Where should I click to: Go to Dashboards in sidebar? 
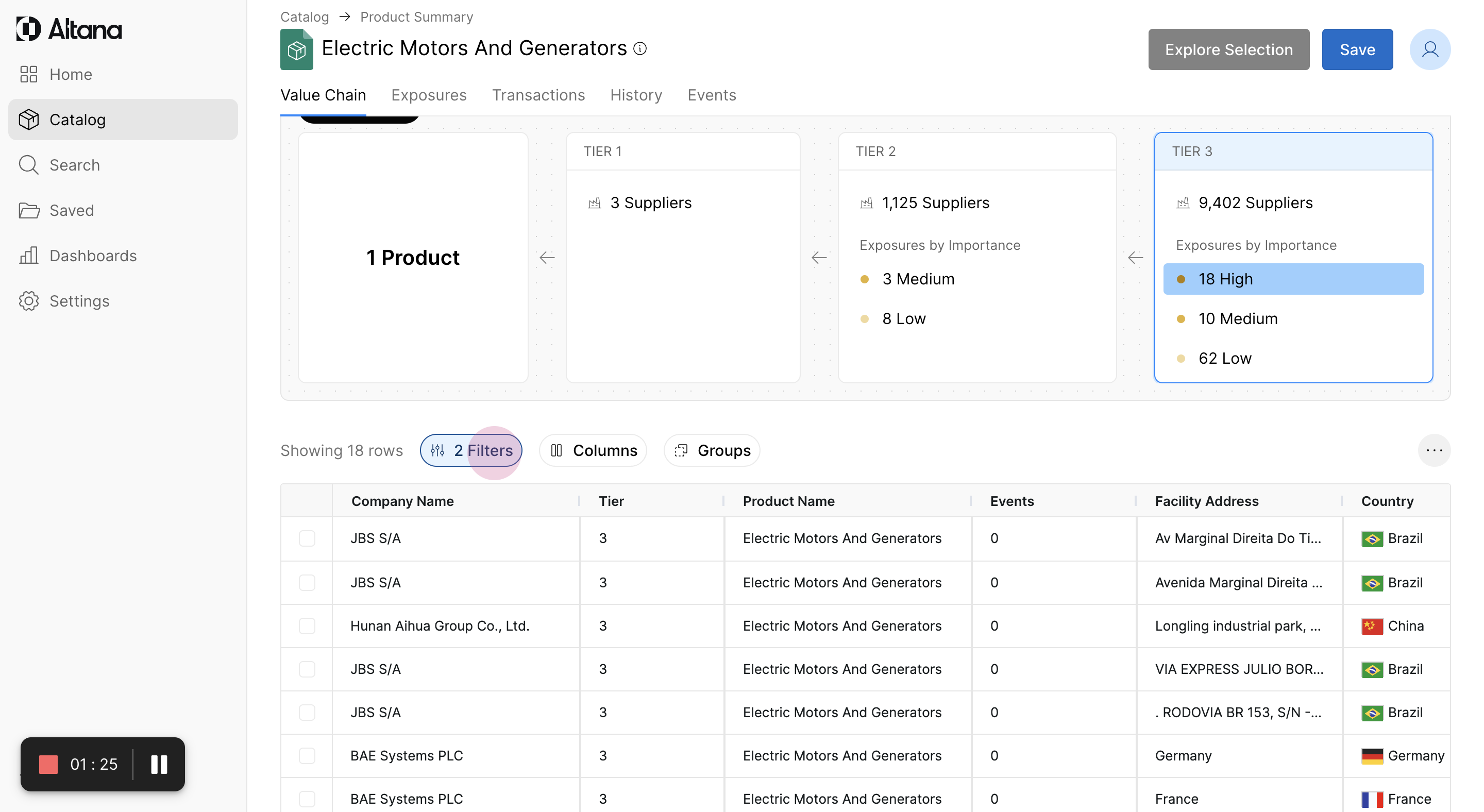pyautogui.click(x=93, y=256)
